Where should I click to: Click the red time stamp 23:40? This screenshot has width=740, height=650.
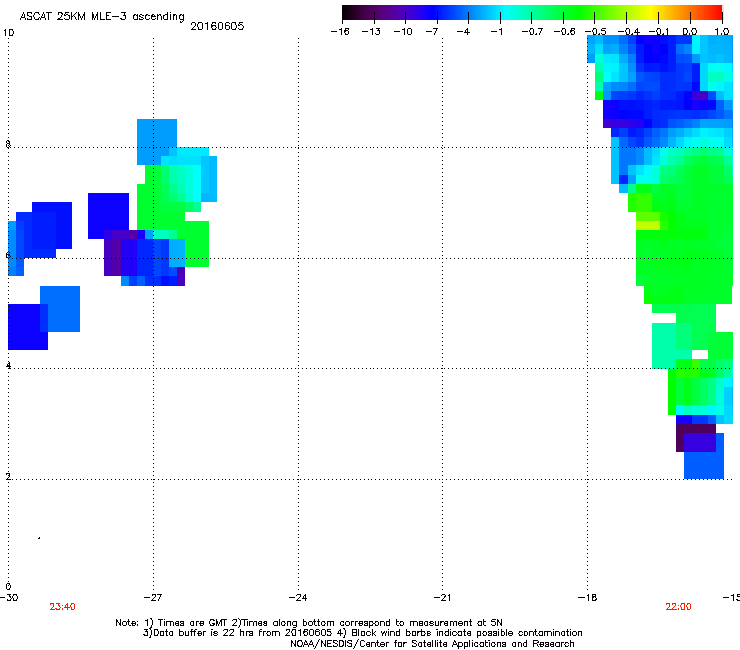click(62, 607)
